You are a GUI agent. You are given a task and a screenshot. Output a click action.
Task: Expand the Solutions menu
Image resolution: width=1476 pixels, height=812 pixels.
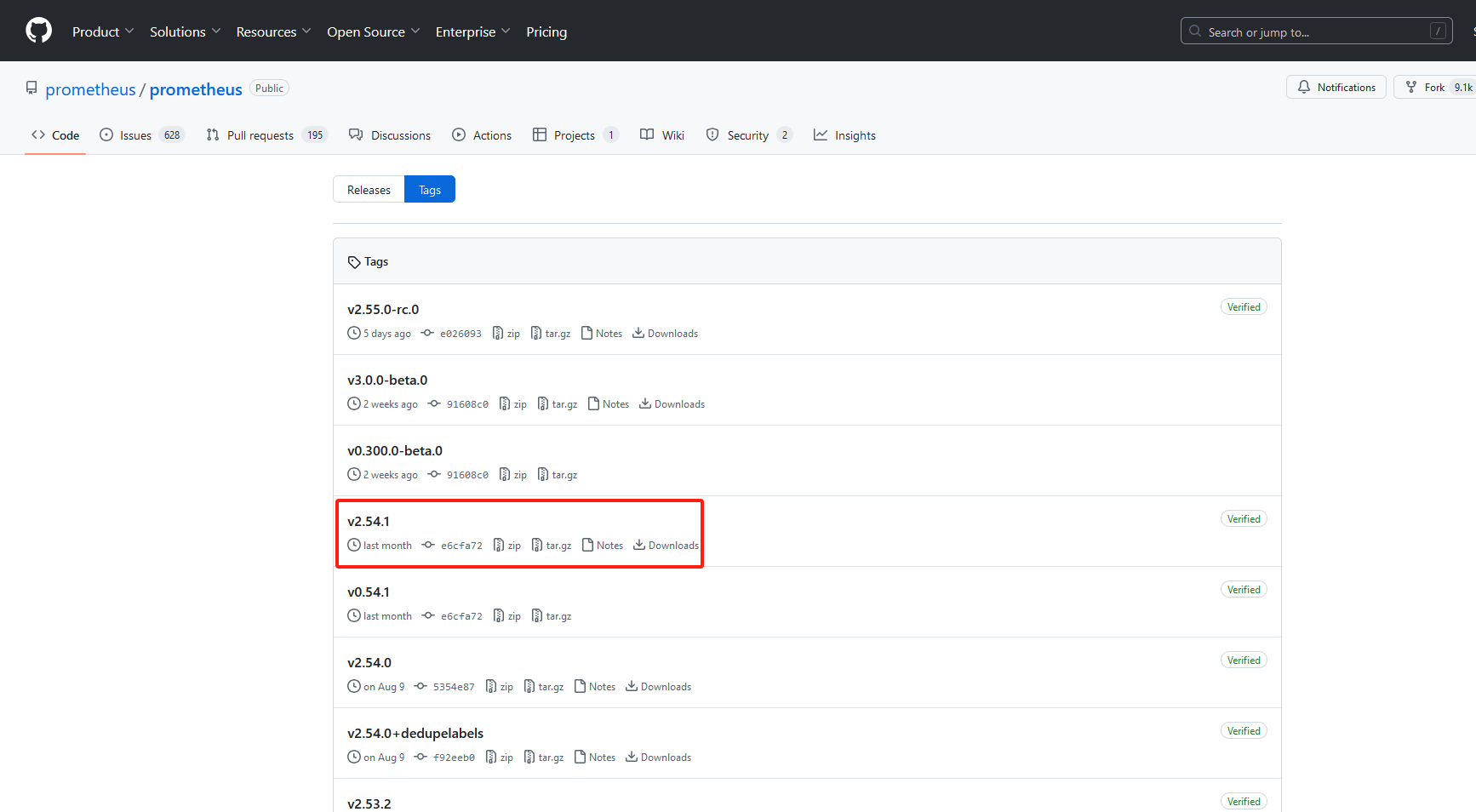click(x=185, y=31)
